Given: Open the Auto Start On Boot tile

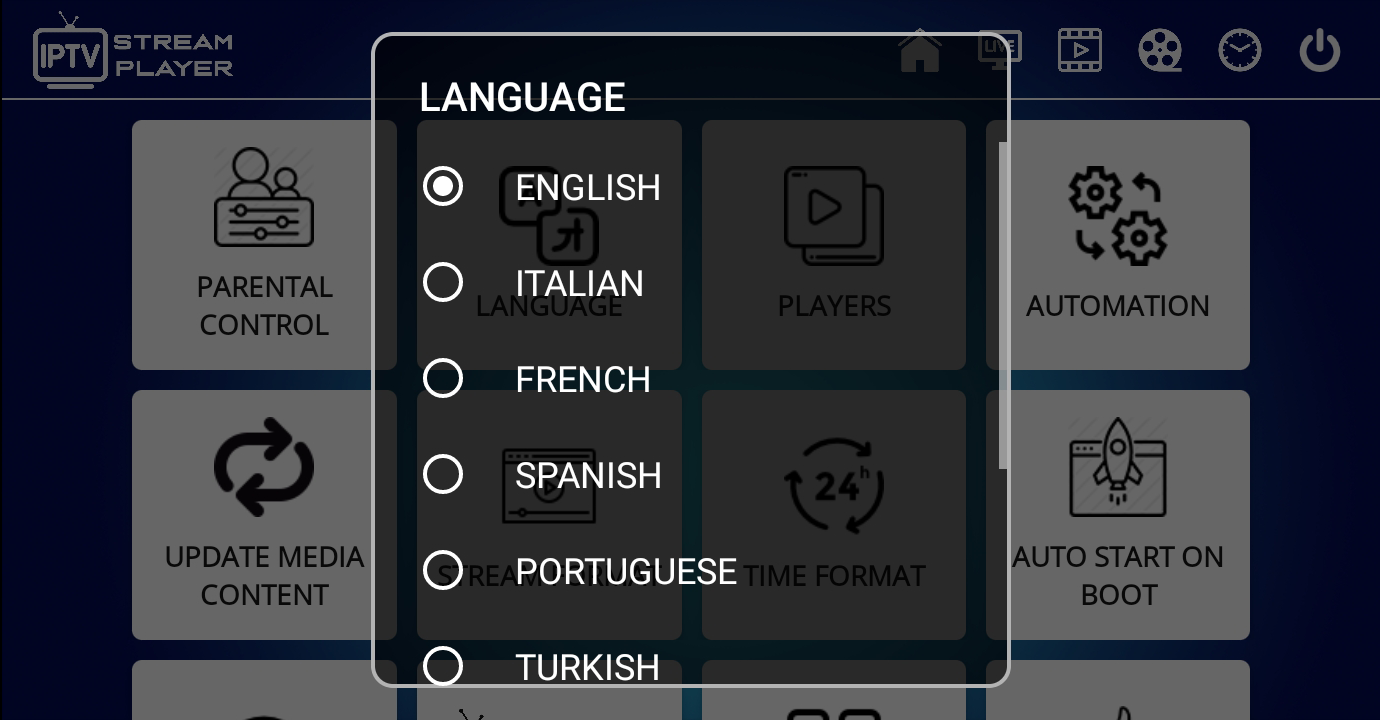Looking at the screenshot, I should coord(1118,515).
